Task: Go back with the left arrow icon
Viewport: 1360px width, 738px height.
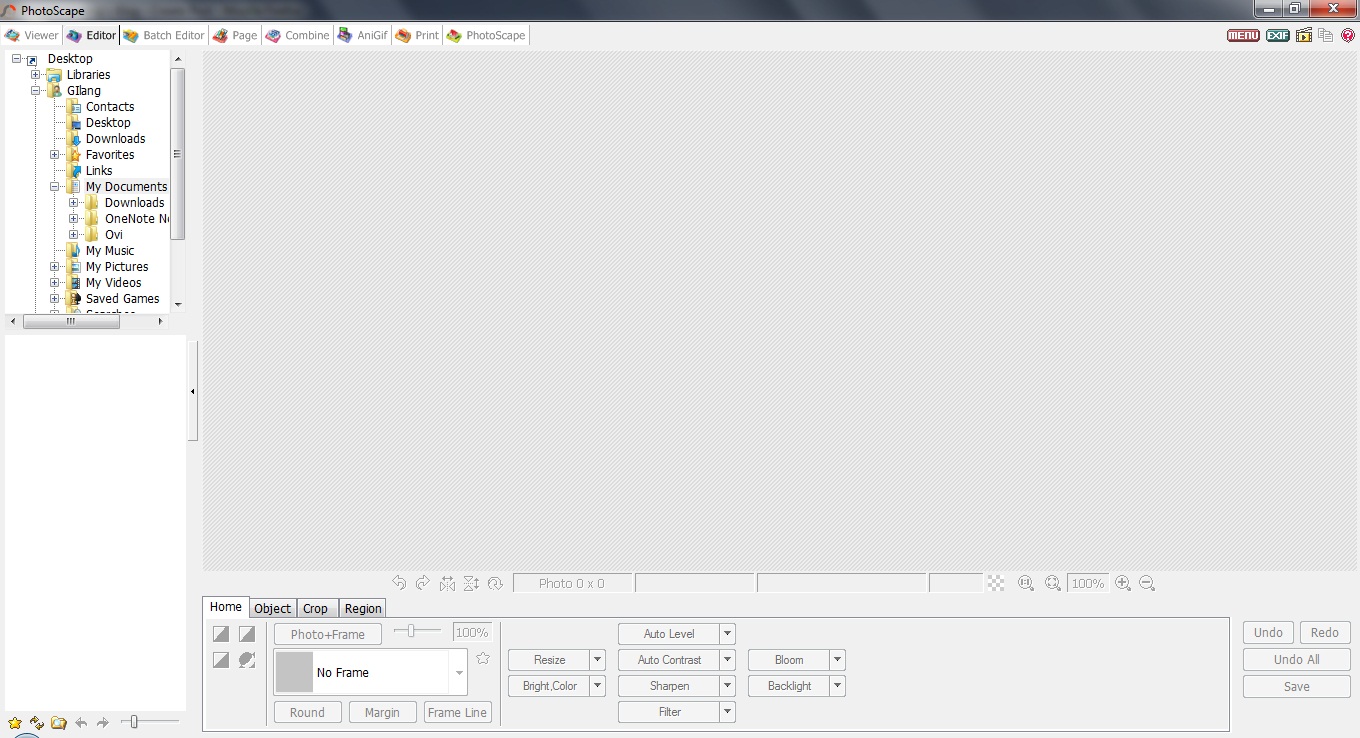Action: click(x=81, y=722)
